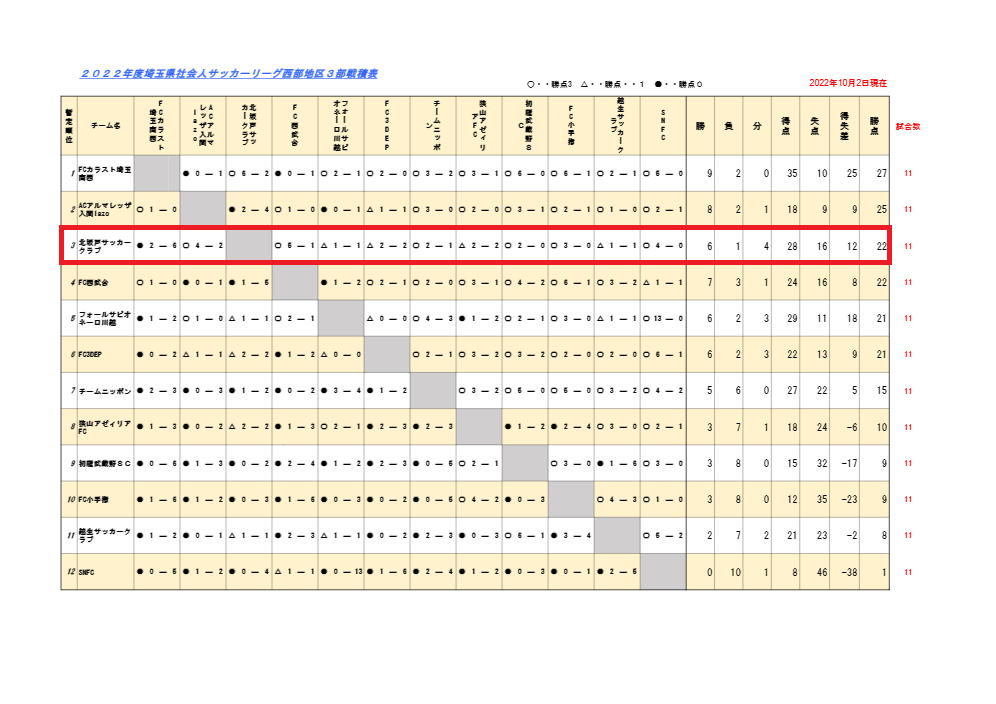Click the 暫定順位 header cell
The image size is (996, 704).
click(69, 126)
